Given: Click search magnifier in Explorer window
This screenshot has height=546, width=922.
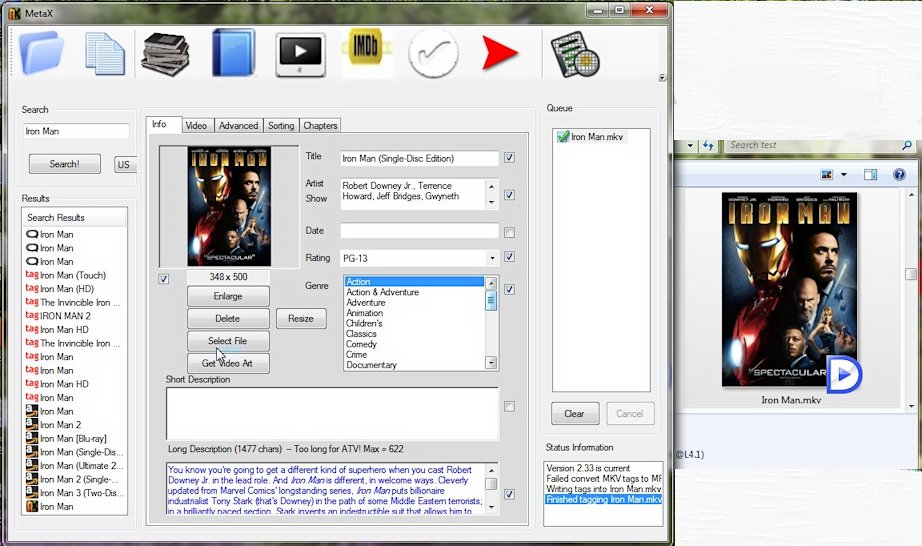Looking at the screenshot, I should coord(907,145).
